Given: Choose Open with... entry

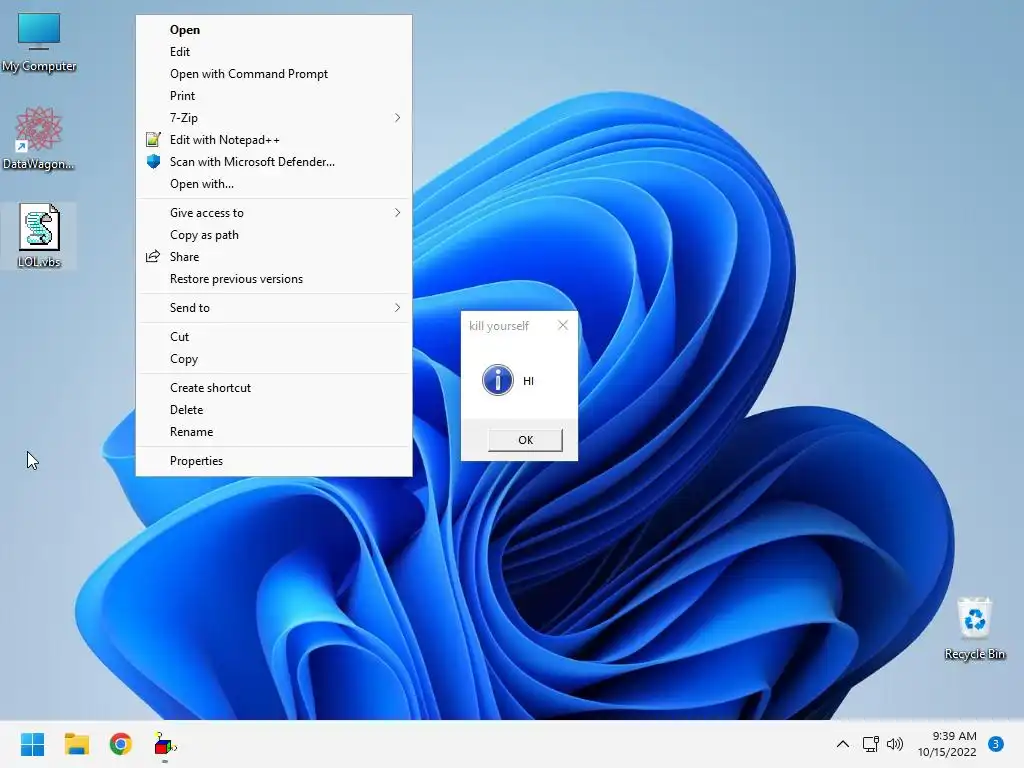Looking at the screenshot, I should pyautogui.click(x=274, y=184).
